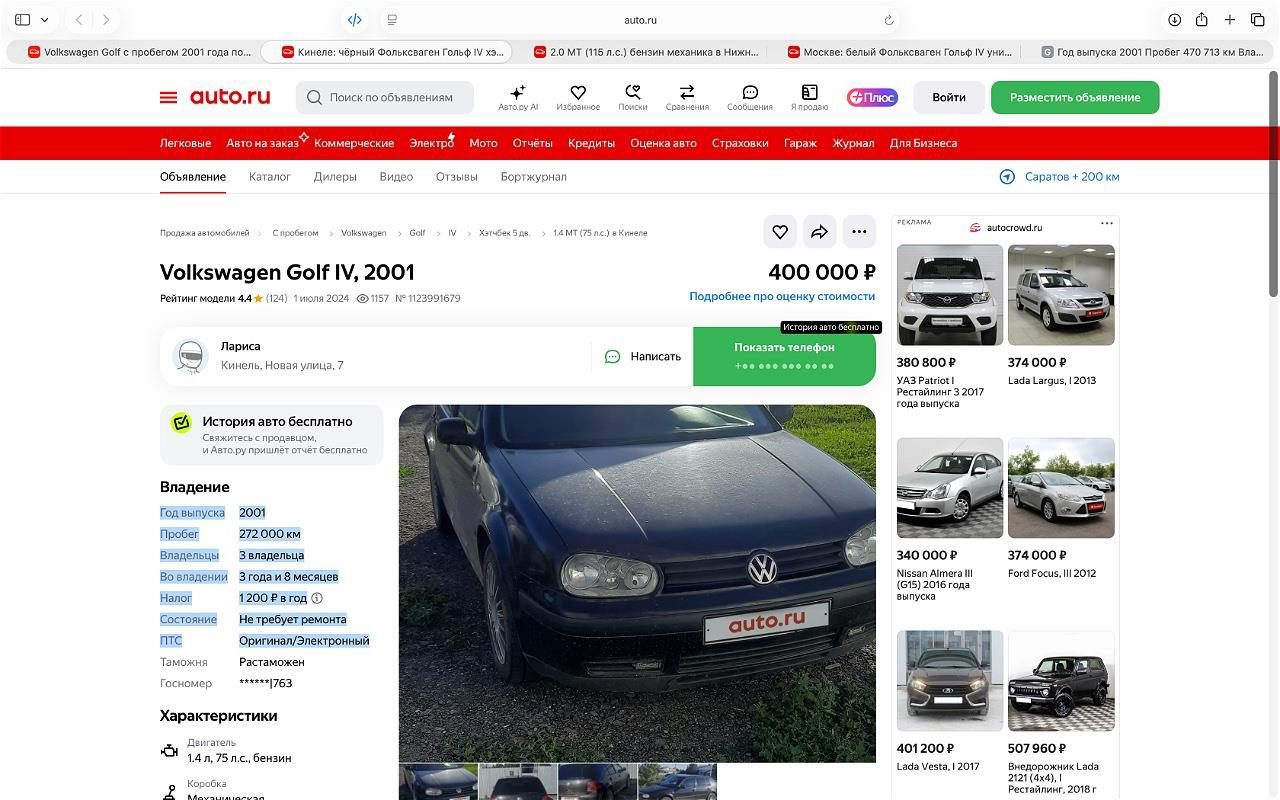Viewport: 1280px width, 800px height.
Task: Switch to Год выпуска 2001 Пробег browser tab
Action: (x=1151, y=52)
